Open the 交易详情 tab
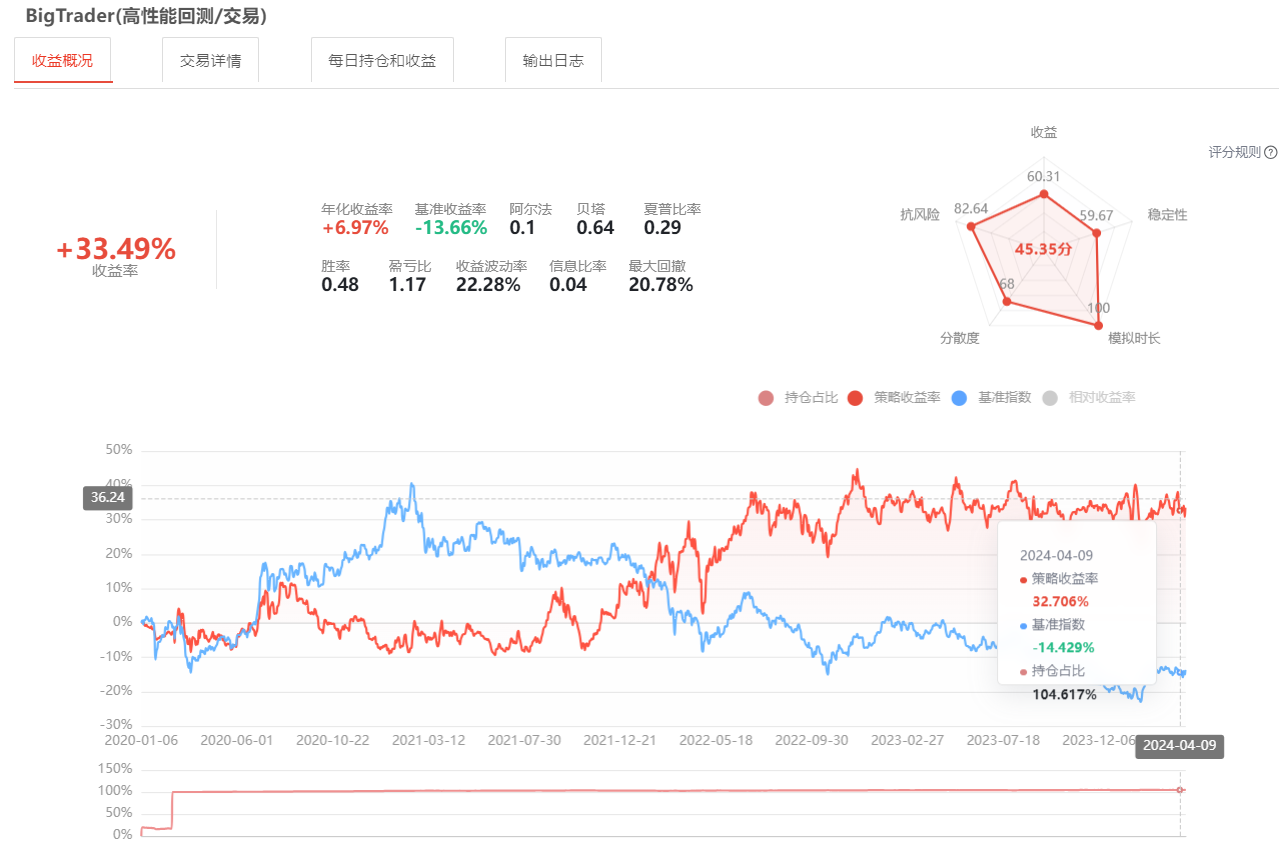This screenshot has height=841, width=1279. coord(210,61)
